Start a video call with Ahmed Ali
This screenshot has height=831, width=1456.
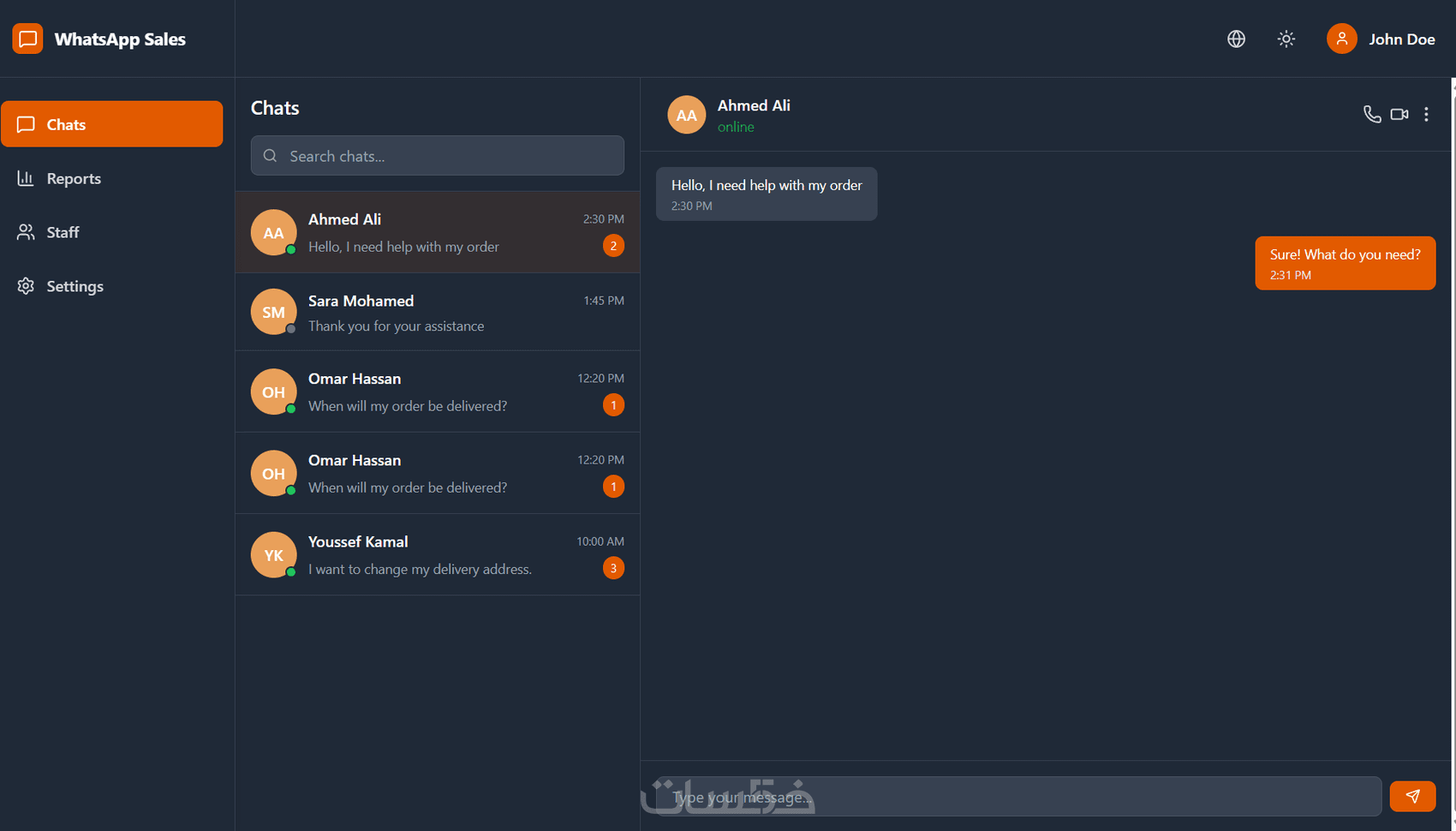pyautogui.click(x=1399, y=114)
